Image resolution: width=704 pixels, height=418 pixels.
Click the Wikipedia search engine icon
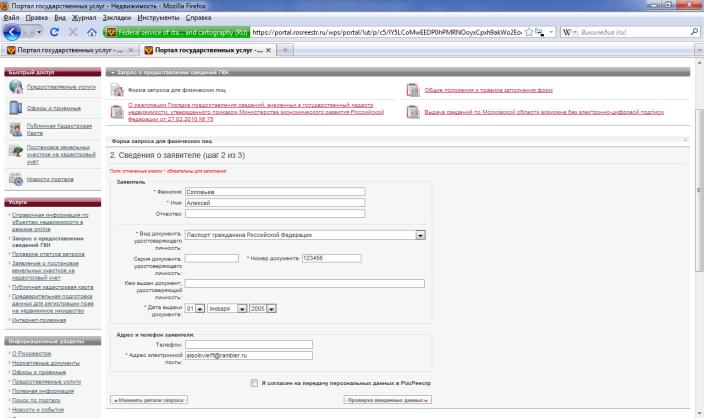pos(567,32)
